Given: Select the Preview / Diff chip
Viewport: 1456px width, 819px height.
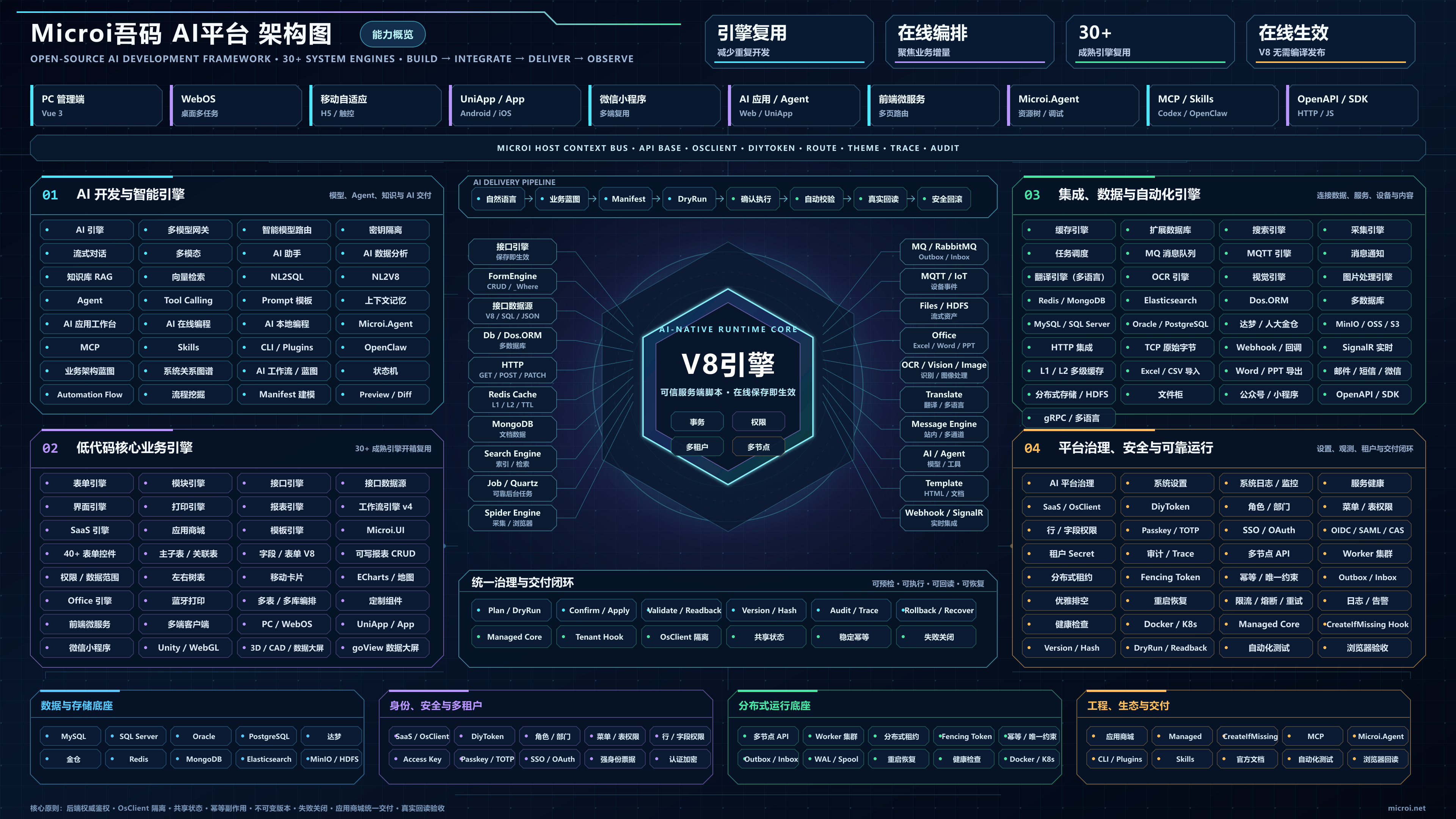Looking at the screenshot, I should (383, 394).
